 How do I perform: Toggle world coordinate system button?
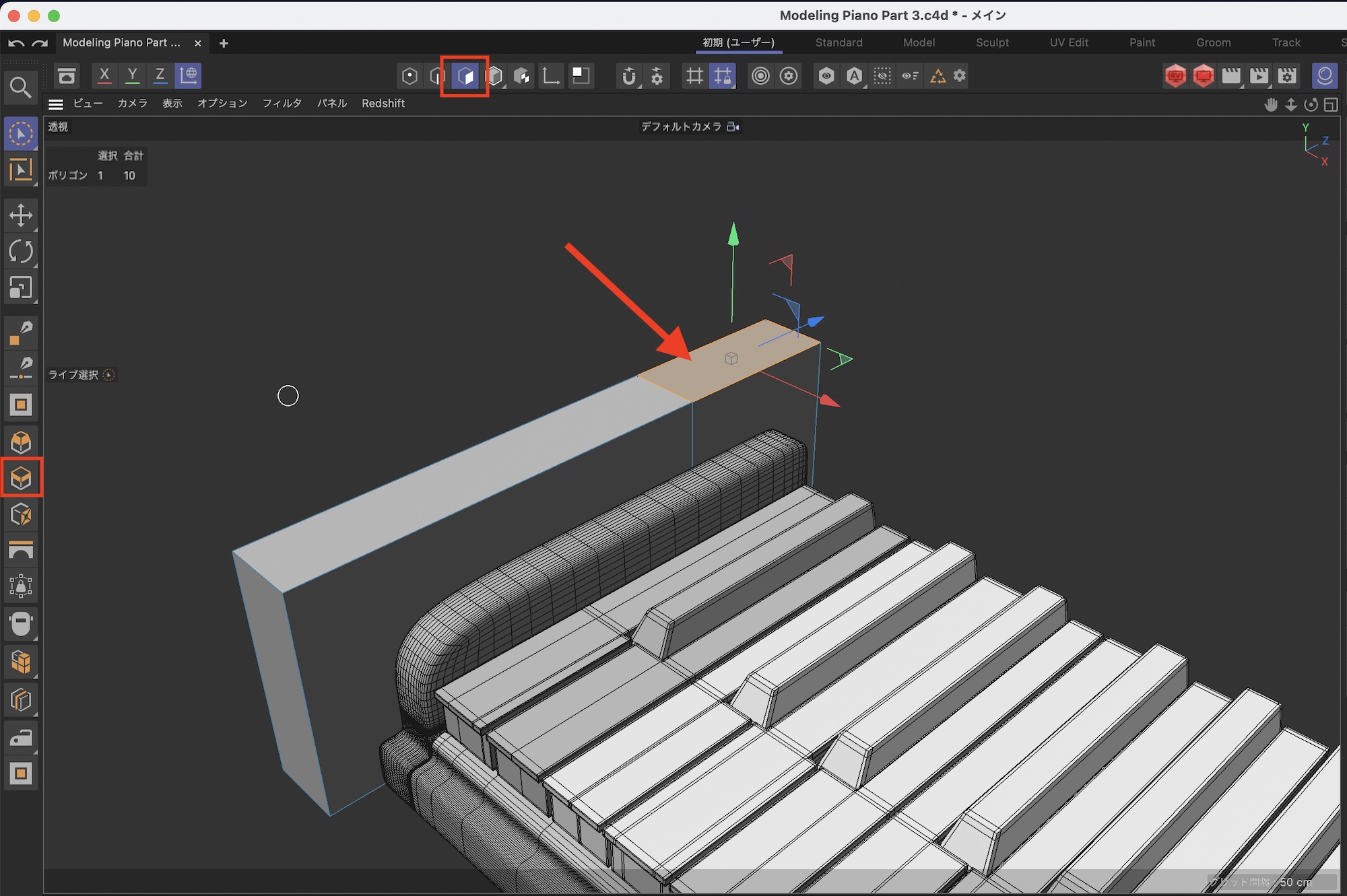(x=189, y=75)
